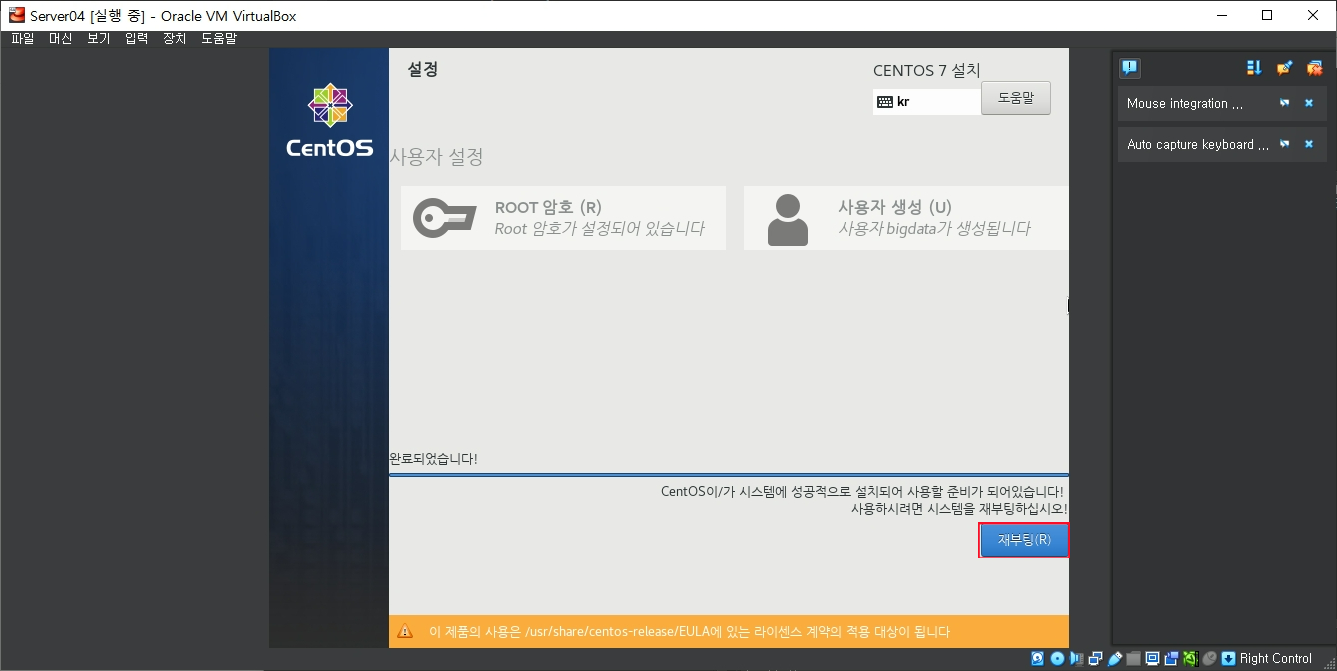This screenshot has height=671, width=1337.
Task: Open the 도움말 menu in menu bar
Action: click(219, 38)
